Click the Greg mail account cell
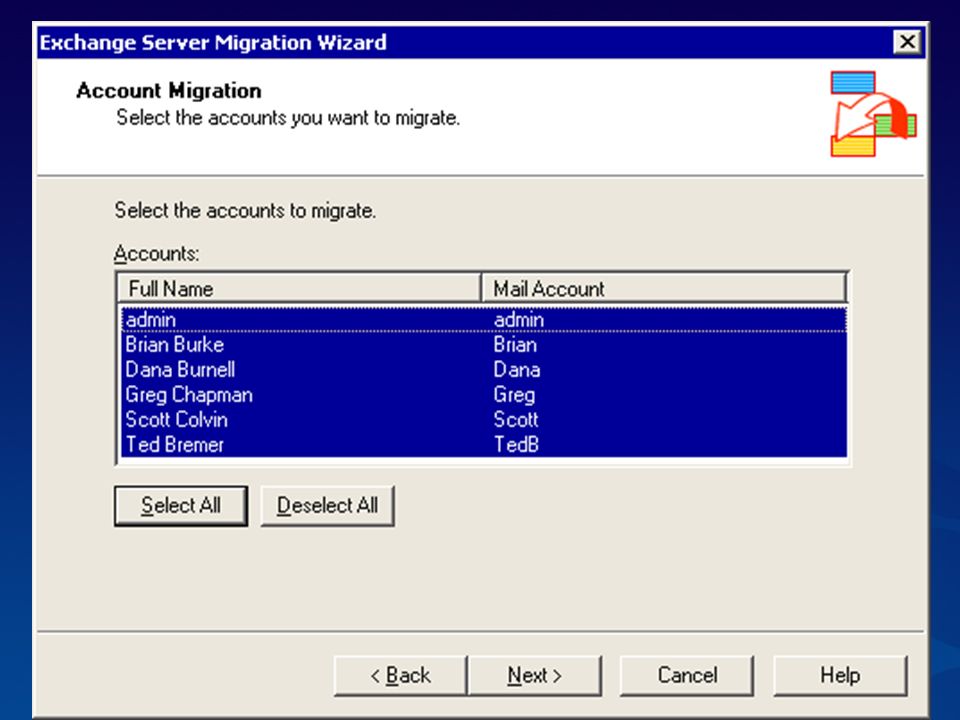 pos(514,395)
